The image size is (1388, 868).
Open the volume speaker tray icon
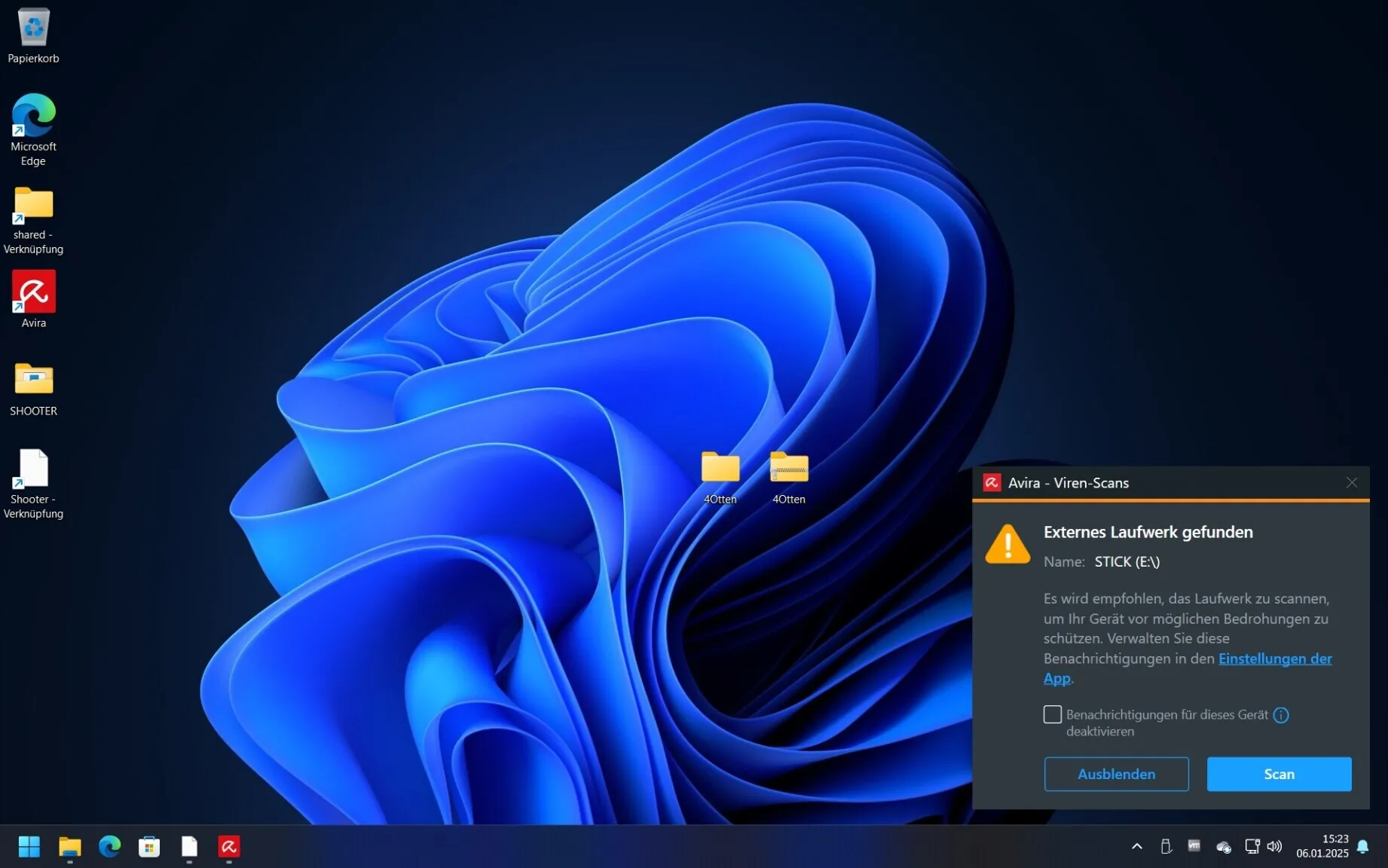tap(1274, 846)
